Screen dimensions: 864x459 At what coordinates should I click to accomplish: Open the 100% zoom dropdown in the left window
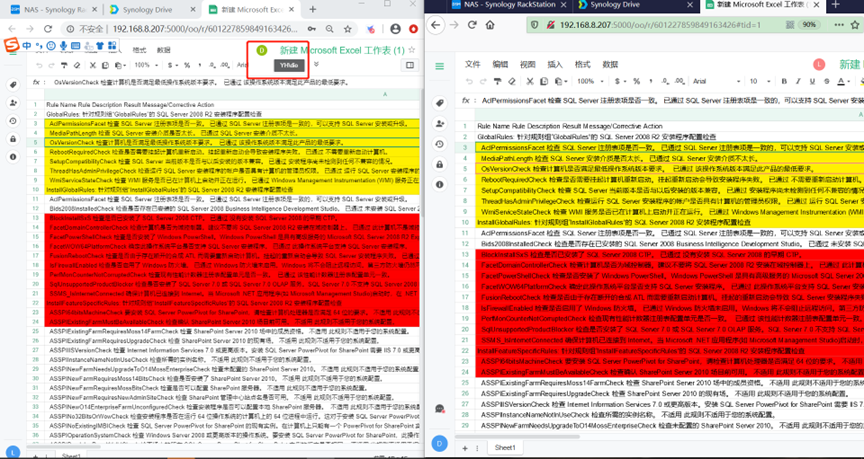[x=145, y=65]
